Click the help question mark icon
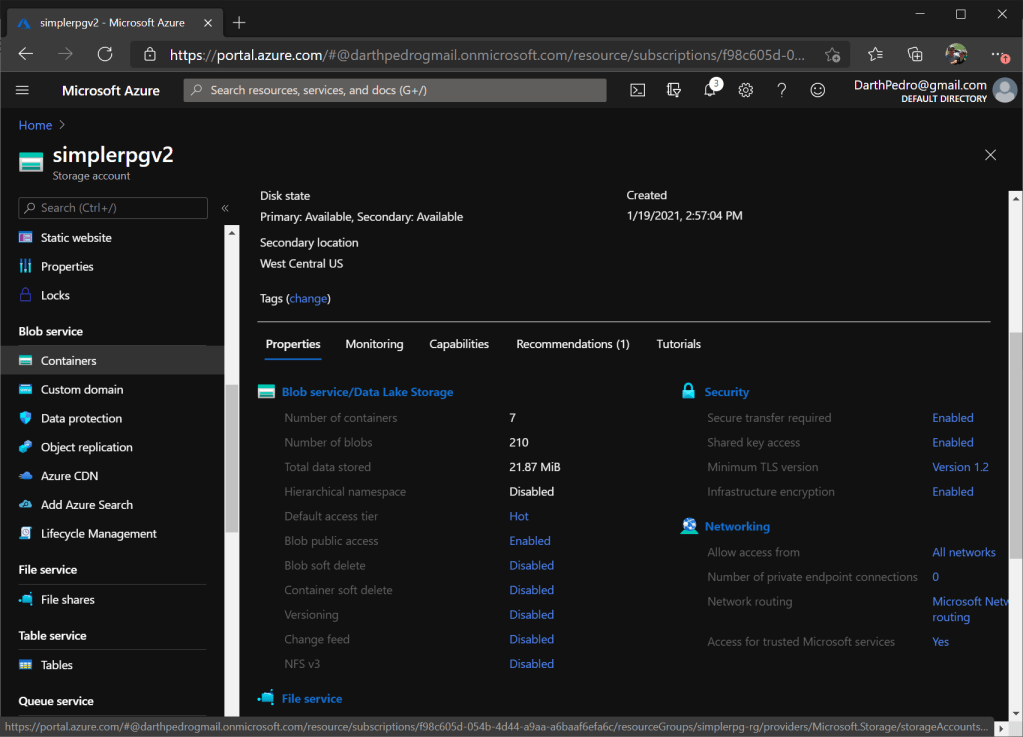This screenshot has width=1023, height=737. coord(782,90)
